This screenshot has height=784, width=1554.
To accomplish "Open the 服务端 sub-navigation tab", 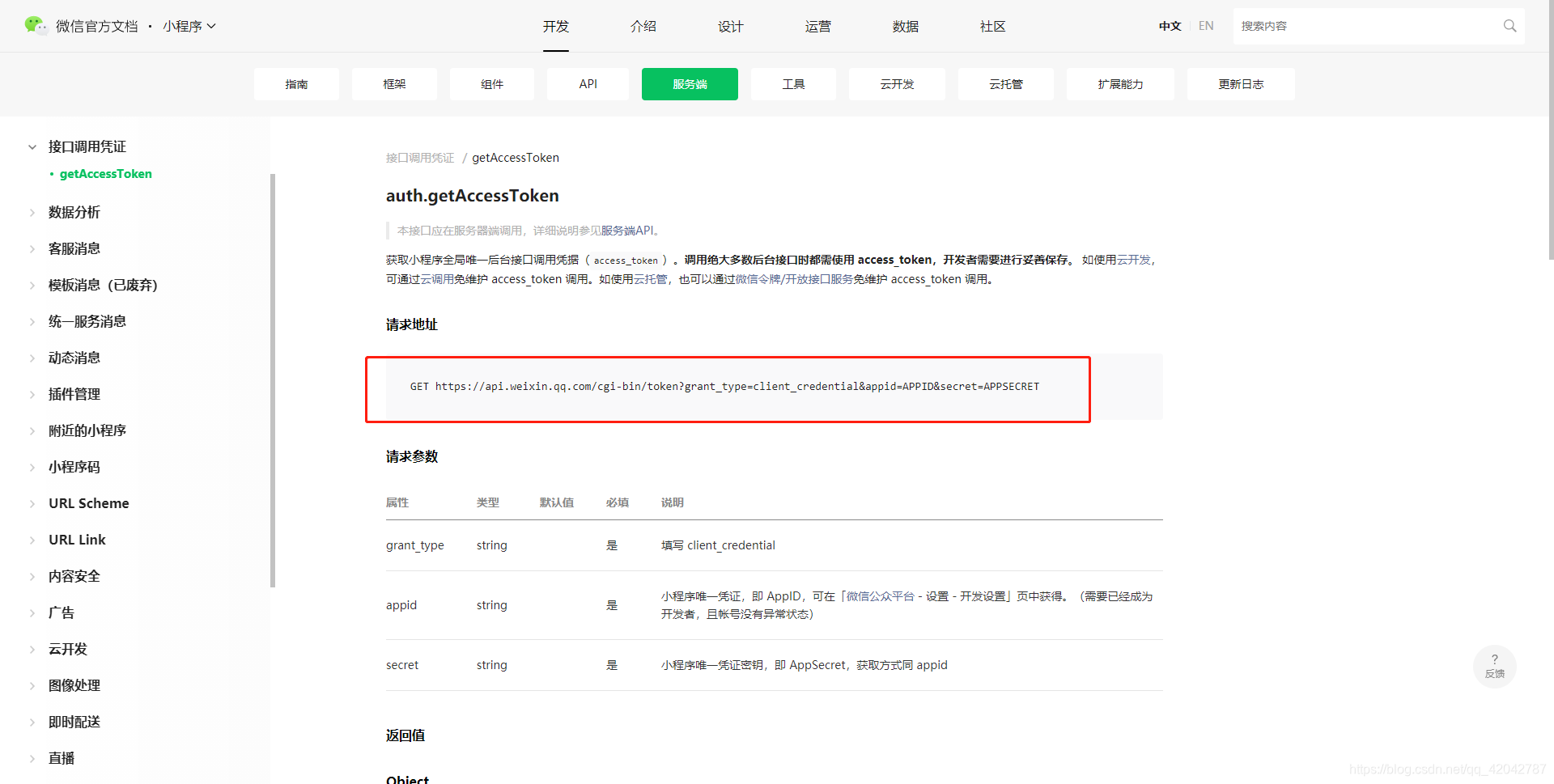I will tap(690, 84).
